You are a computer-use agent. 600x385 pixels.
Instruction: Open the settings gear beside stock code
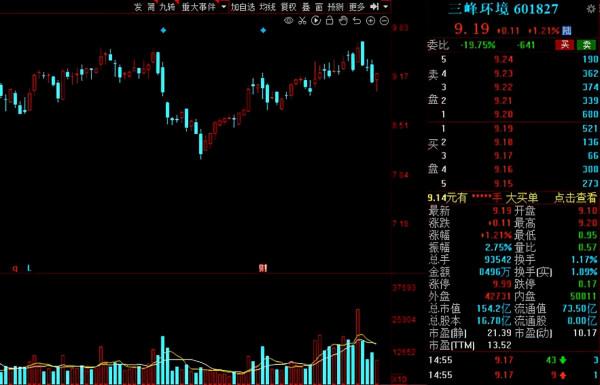pyautogui.click(x=591, y=8)
